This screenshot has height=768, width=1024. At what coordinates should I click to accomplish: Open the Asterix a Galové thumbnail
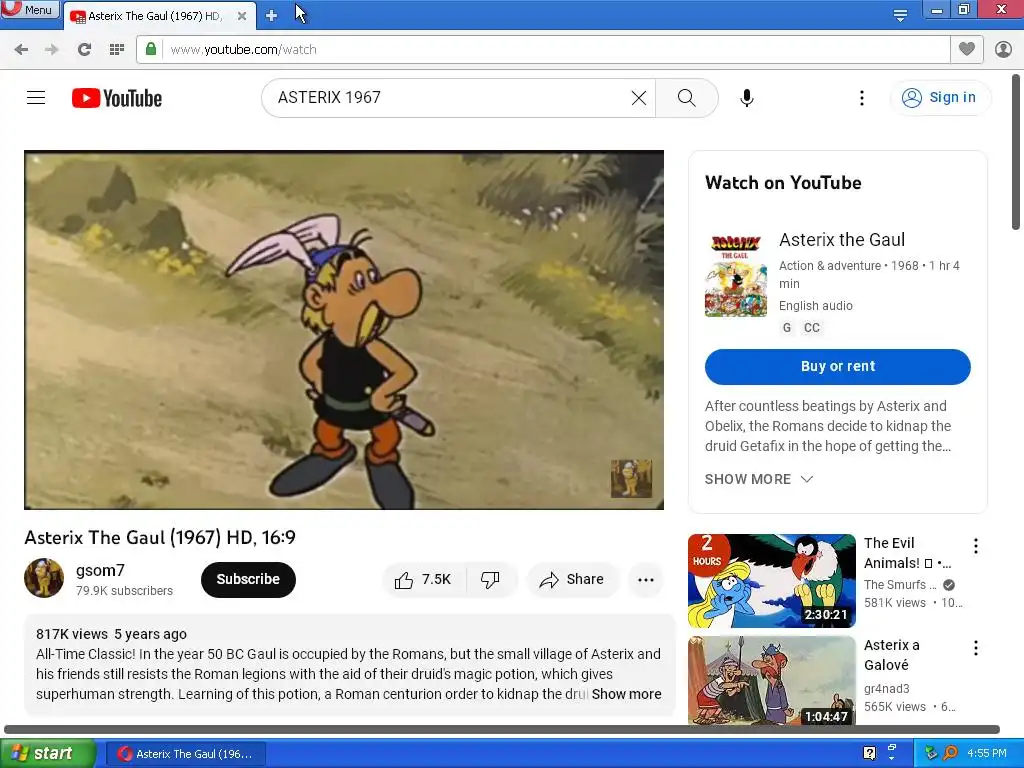(x=772, y=680)
